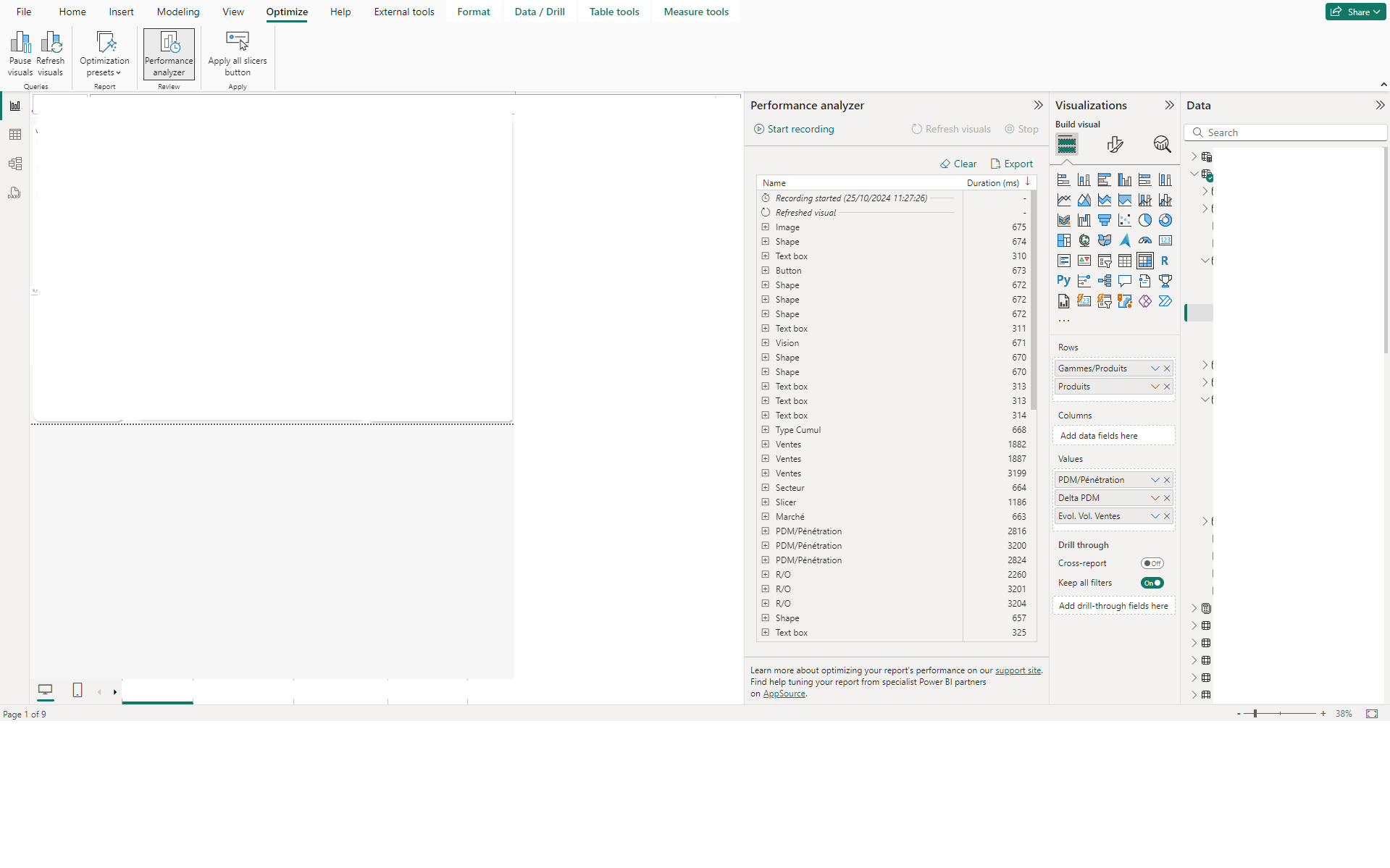
Task: Expand the Marché row
Action: tap(765, 516)
